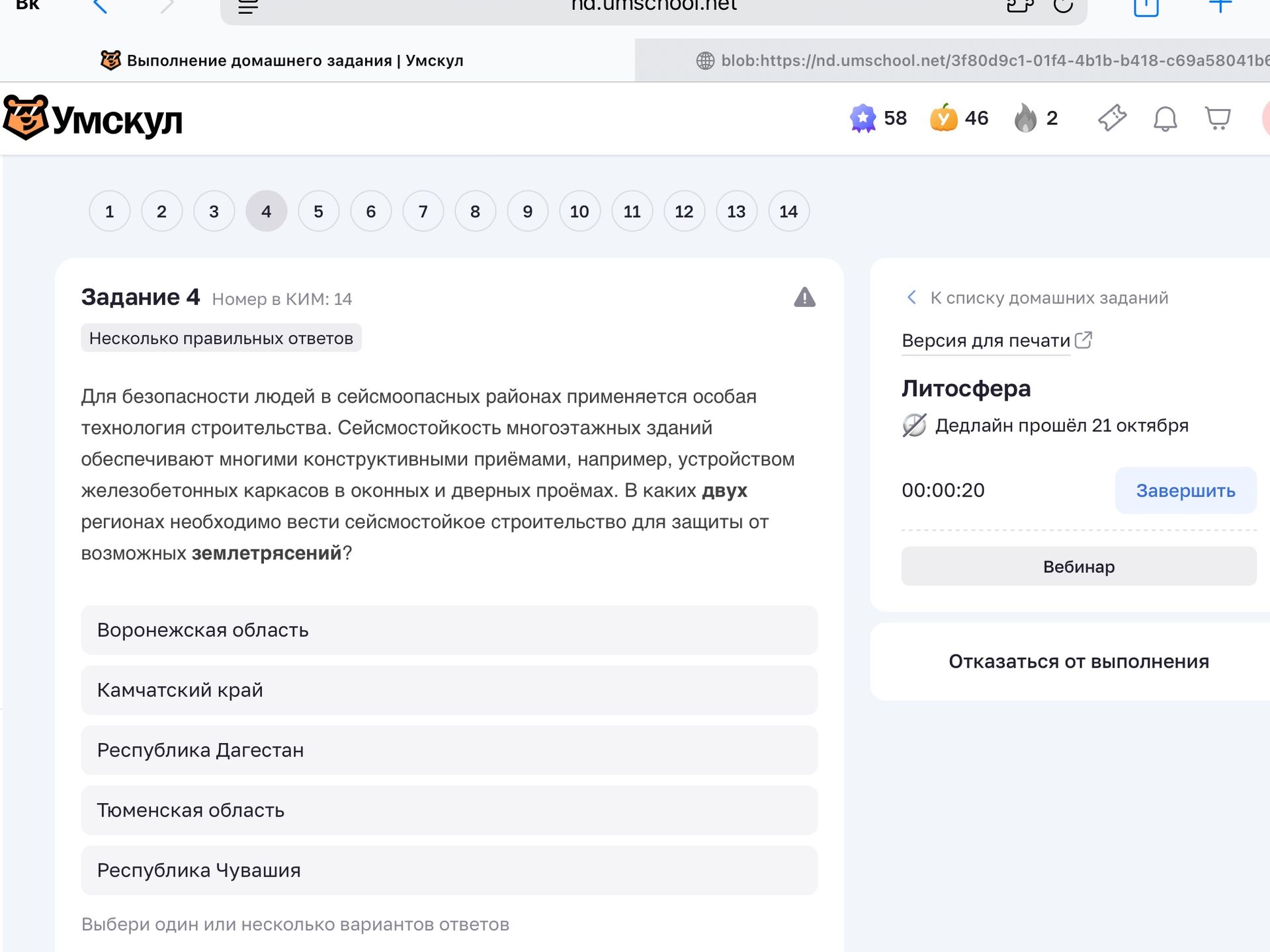
Task: Open the ticket coupon icon
Action: click(x=1112, y=118)
